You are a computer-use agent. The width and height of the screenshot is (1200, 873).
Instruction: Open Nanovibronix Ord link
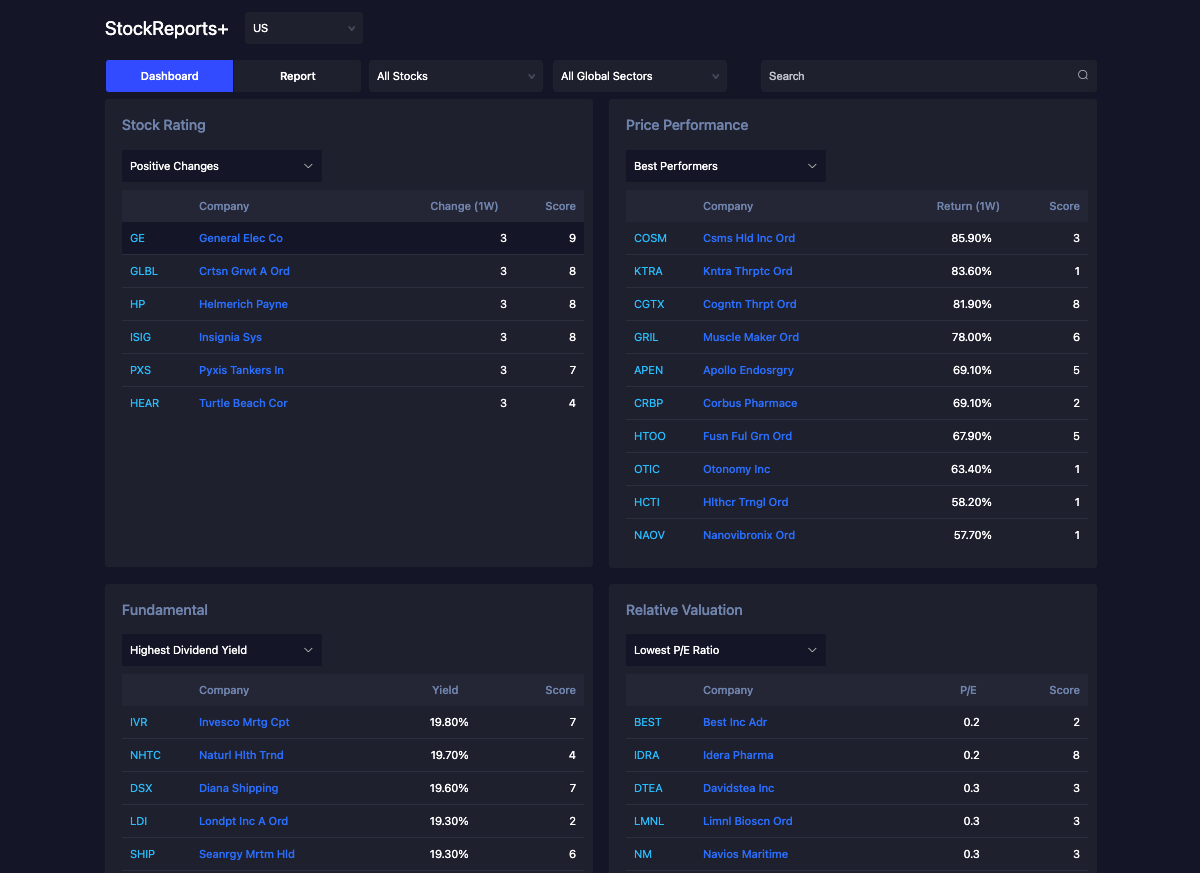(x=749, y=535)
